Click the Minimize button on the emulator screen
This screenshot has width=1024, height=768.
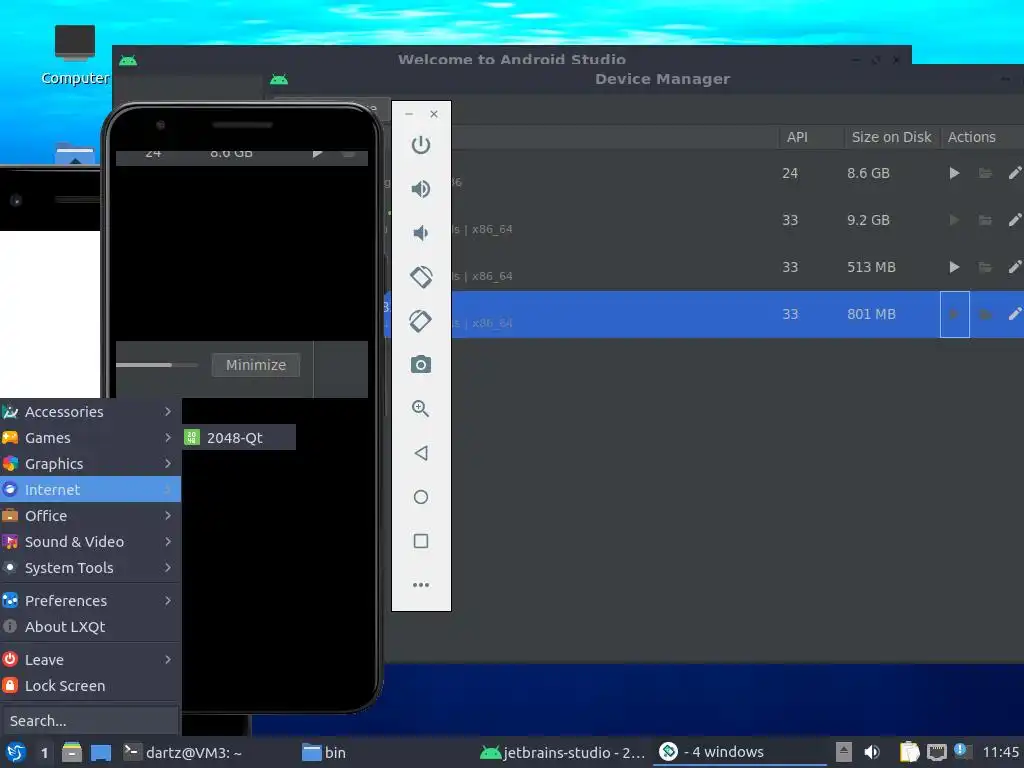coord(256,365)
